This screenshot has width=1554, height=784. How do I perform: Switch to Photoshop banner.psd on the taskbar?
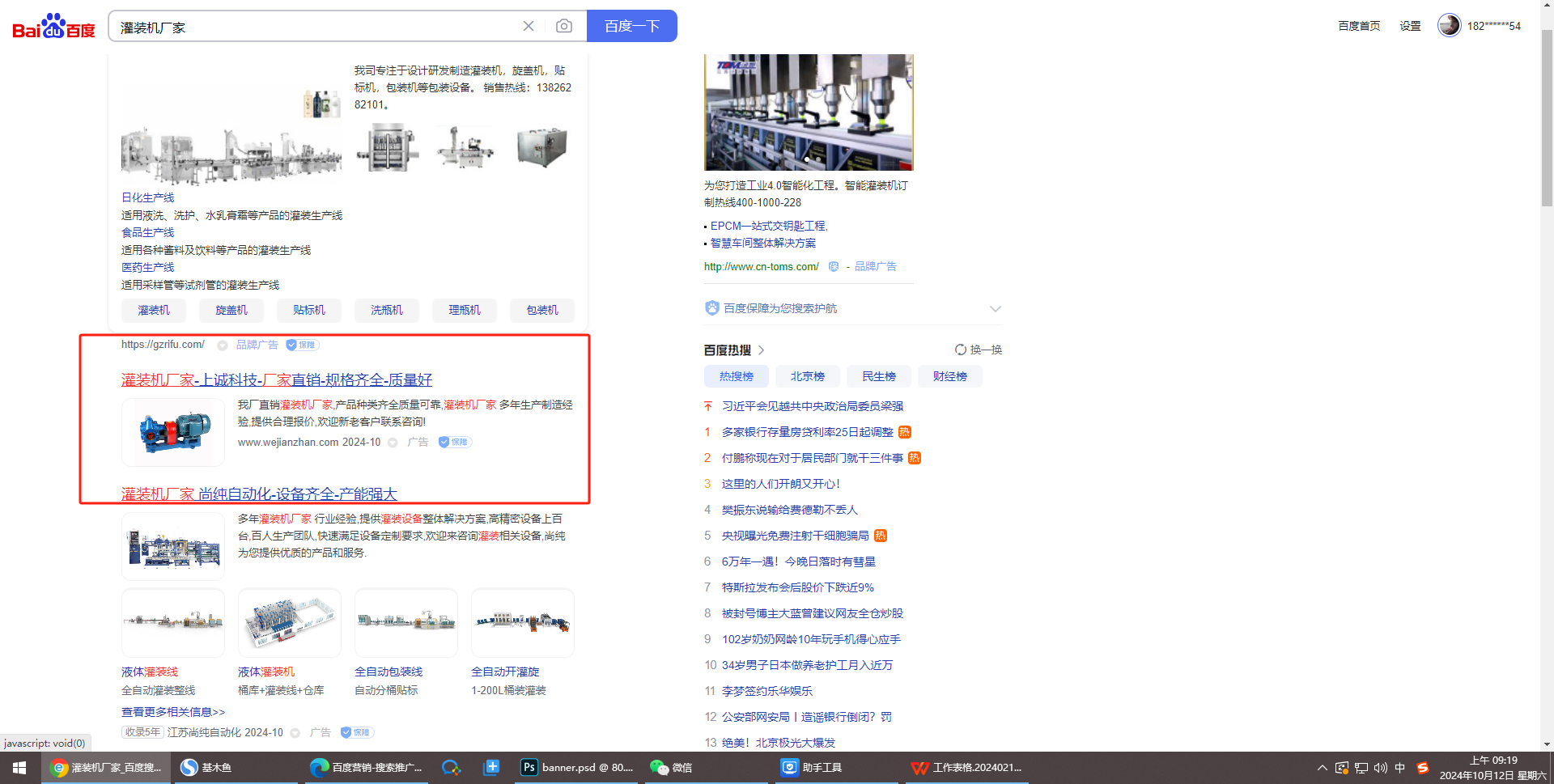click(x=577, y=768)
